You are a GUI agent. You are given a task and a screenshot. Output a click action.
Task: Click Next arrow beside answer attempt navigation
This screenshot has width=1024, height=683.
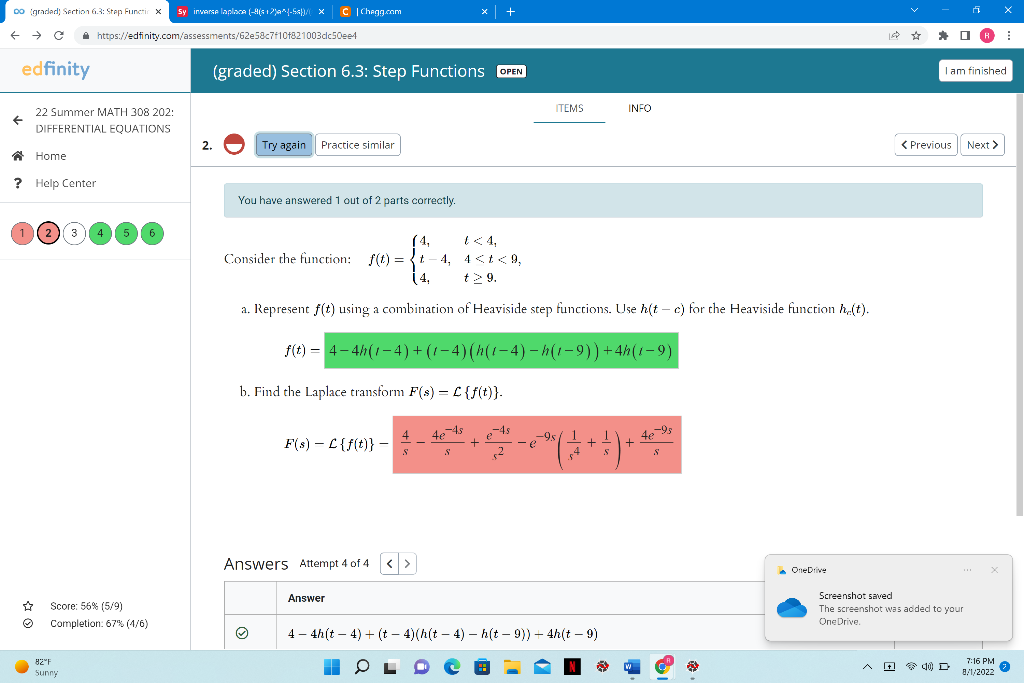pyautogui.click(x=406, y=563)
